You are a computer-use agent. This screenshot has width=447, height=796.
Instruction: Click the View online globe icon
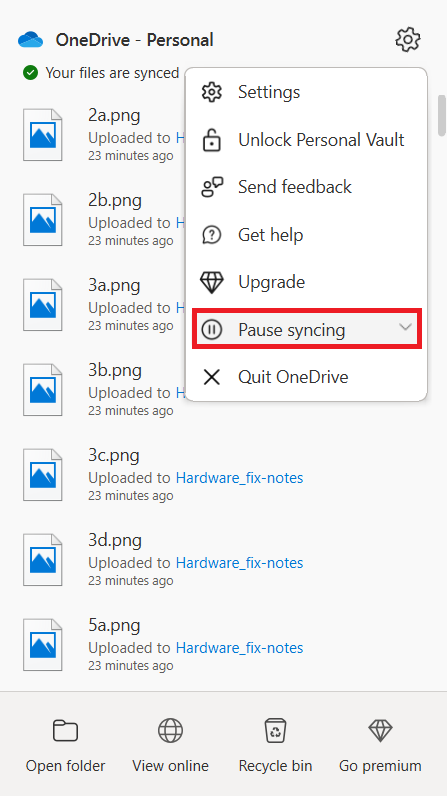coord(170,731)
